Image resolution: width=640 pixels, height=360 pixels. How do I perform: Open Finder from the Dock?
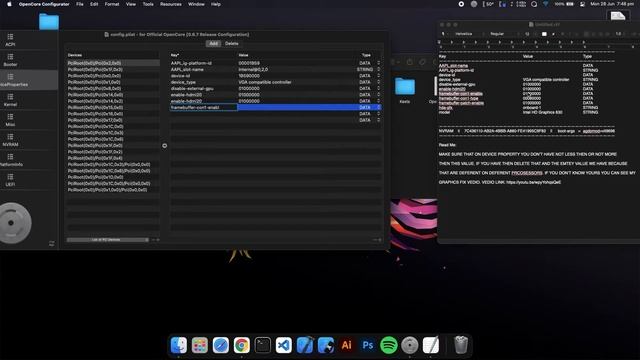point(179,345)
